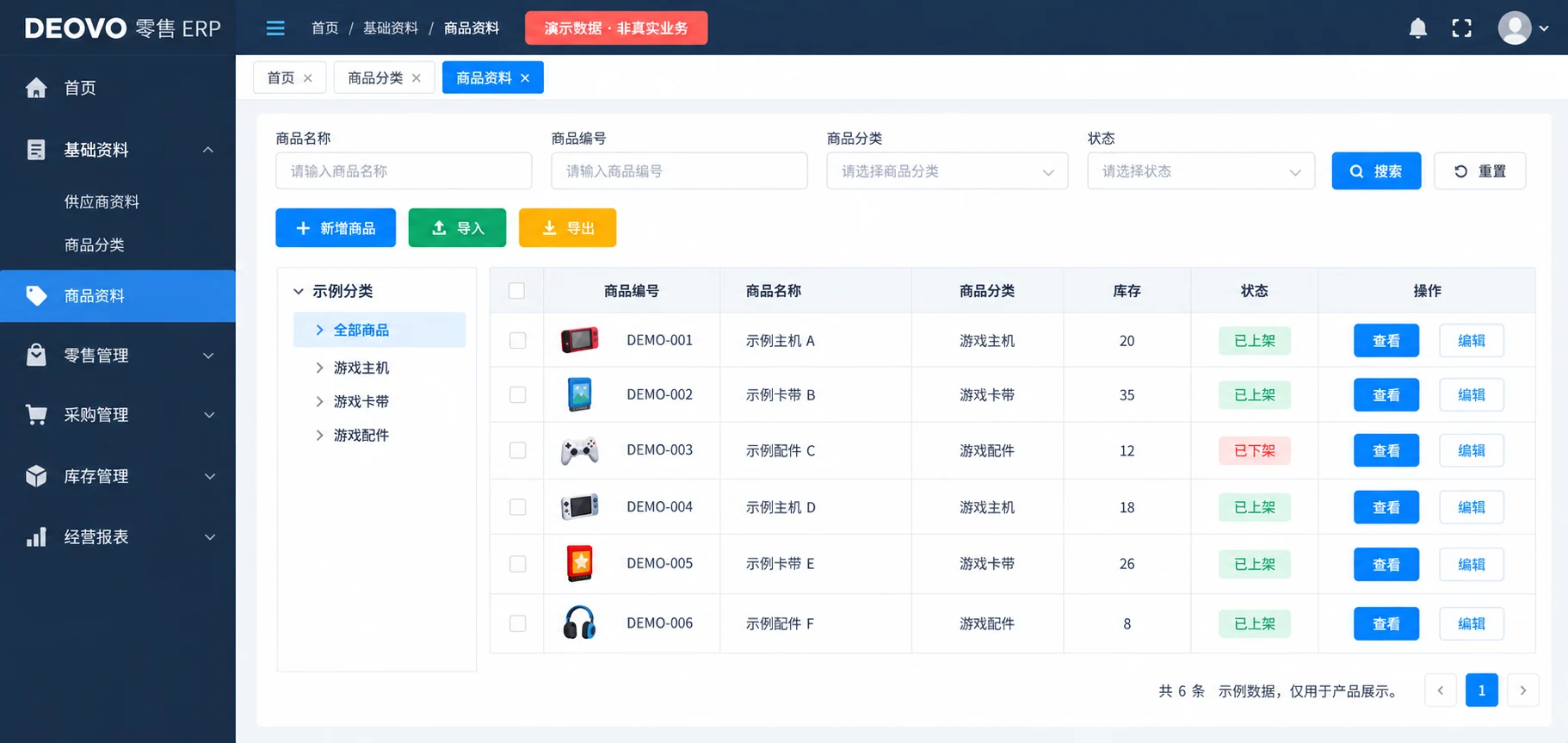Enter fullscreen mode via the fullscreen icon

coord(1461,28)
